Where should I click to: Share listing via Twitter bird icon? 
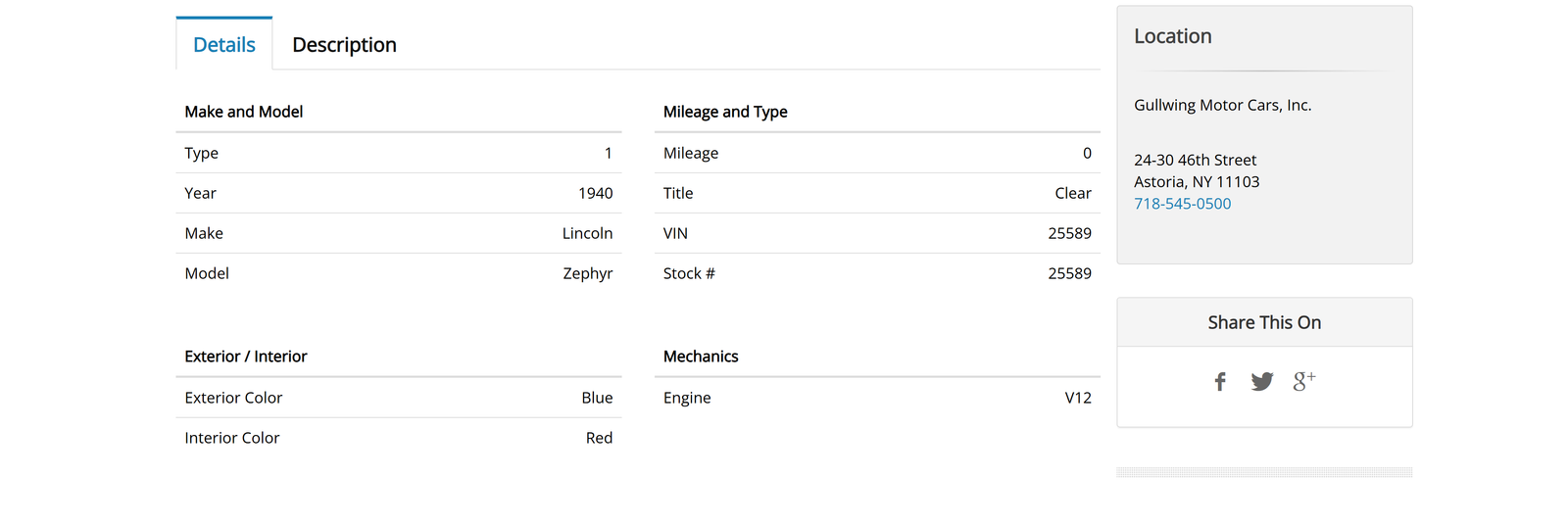coord(1262,382)
